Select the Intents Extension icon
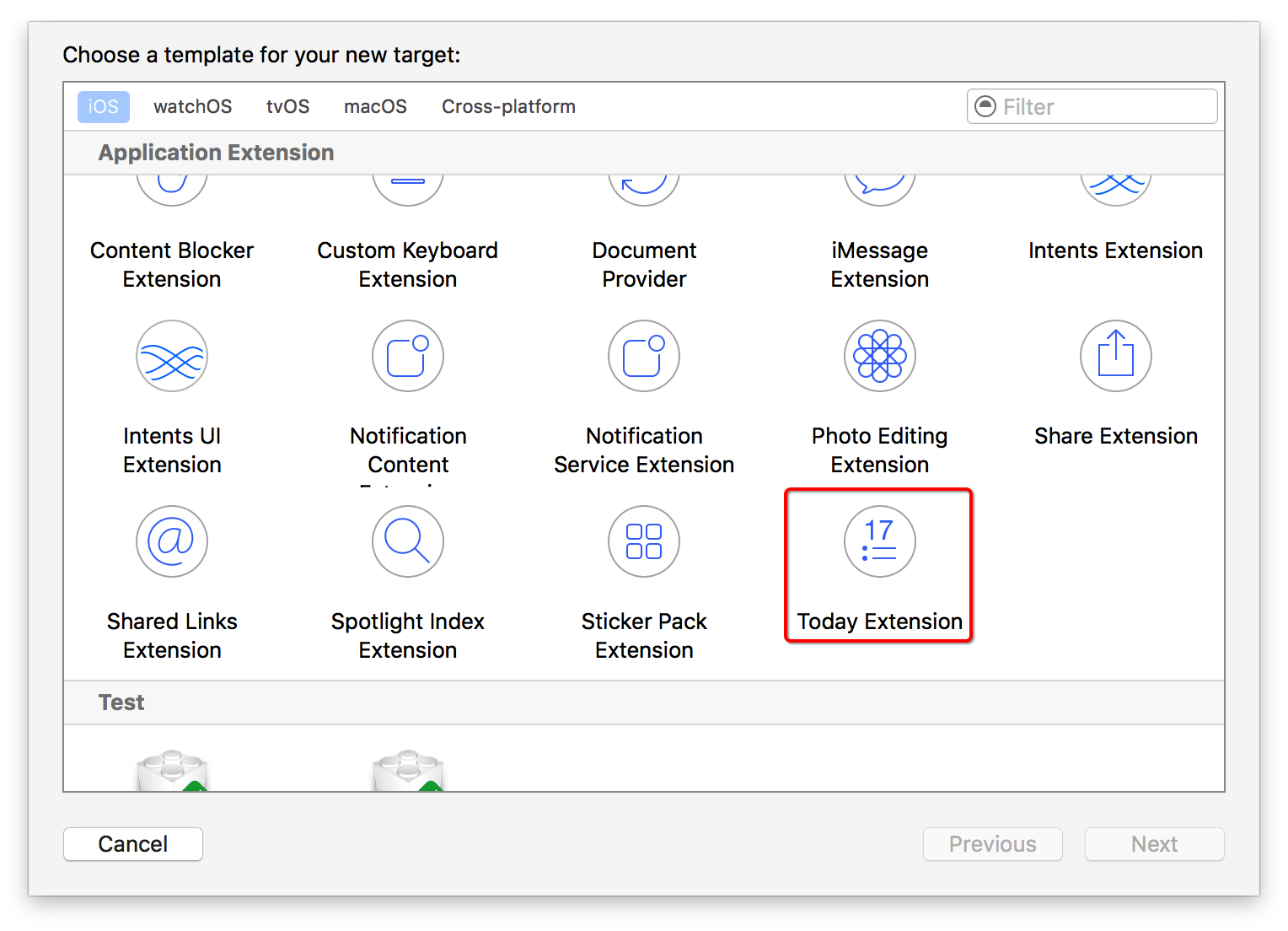Viewport: 1288px width, 931px height. click(x=1116, y=191)
